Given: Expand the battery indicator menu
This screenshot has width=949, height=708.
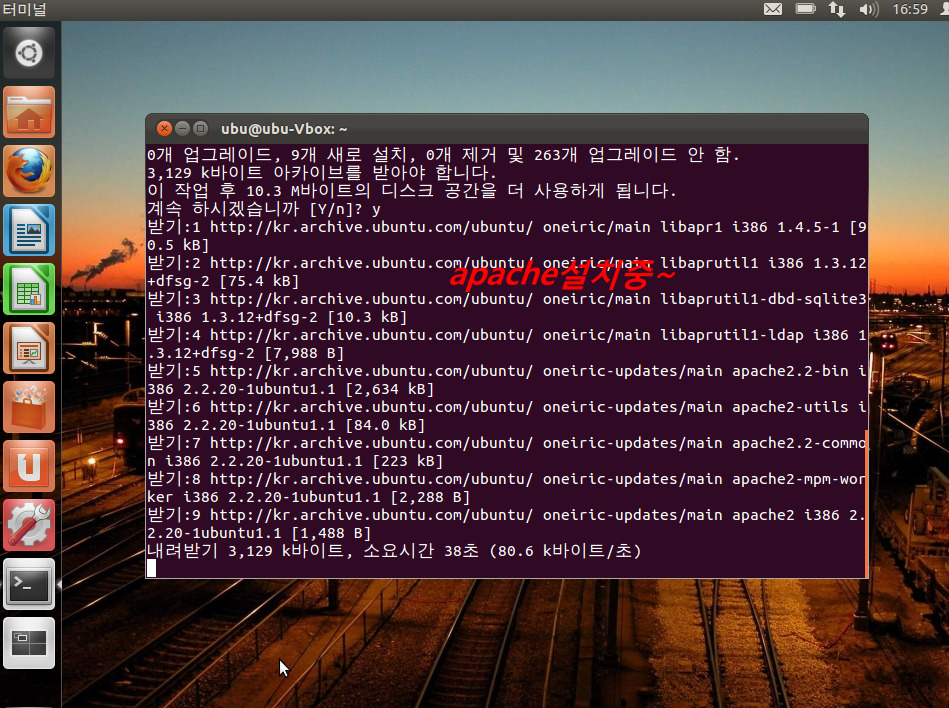Looking at the screenshot, I should [x=804, y=10].
